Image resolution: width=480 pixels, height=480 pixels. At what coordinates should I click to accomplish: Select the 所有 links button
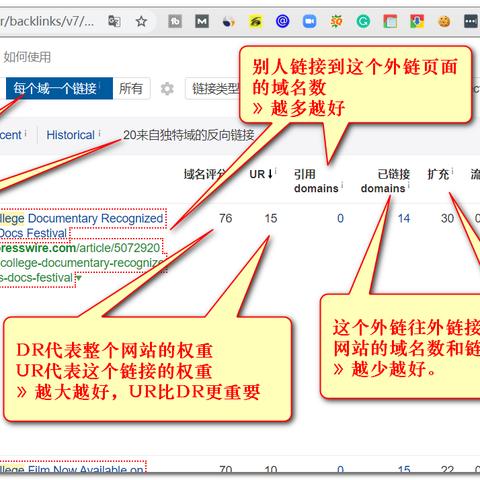click(131, 88)
